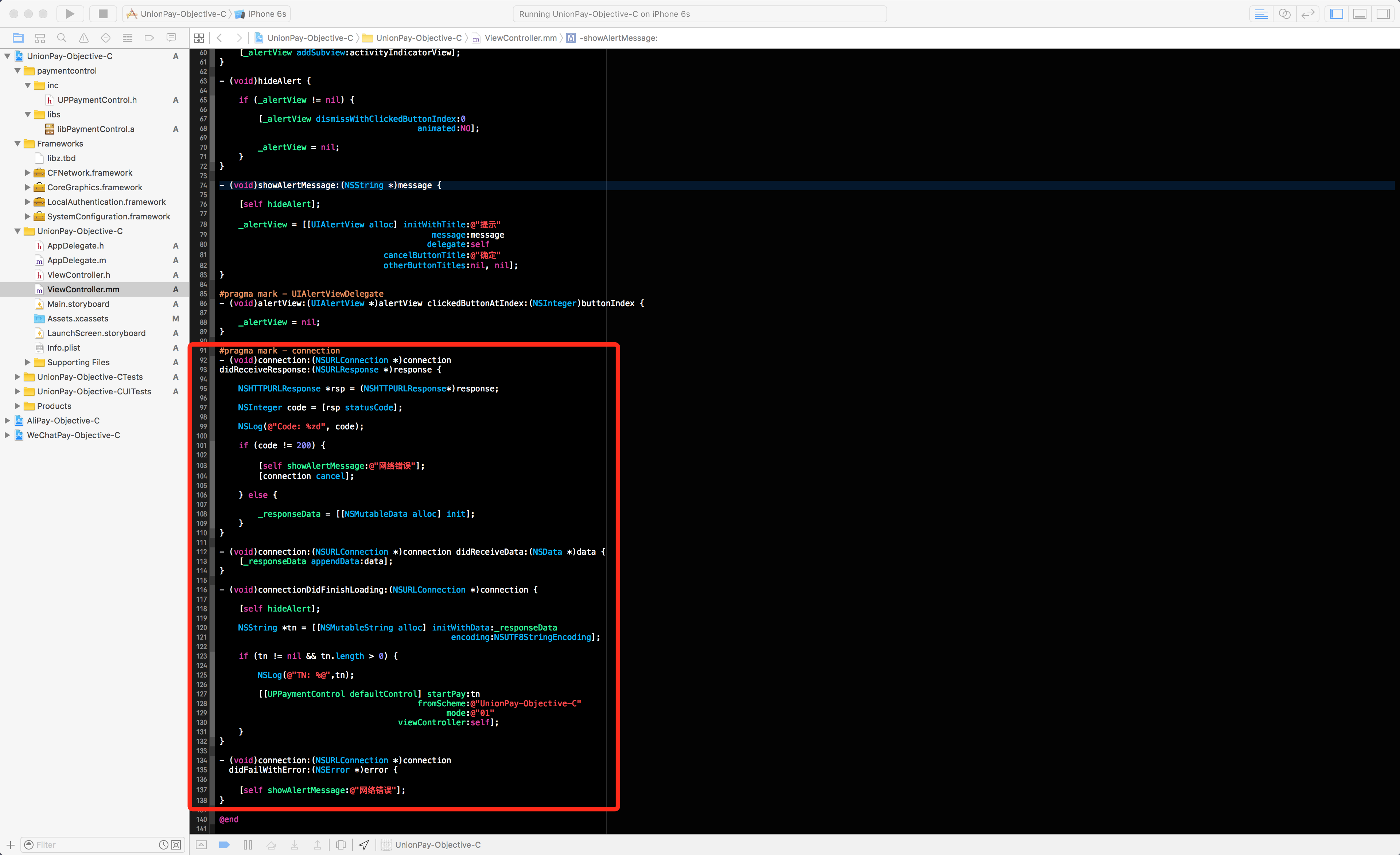Toggle the left Navigator panel visibility
The image size is (1400, 855).
1336,13
